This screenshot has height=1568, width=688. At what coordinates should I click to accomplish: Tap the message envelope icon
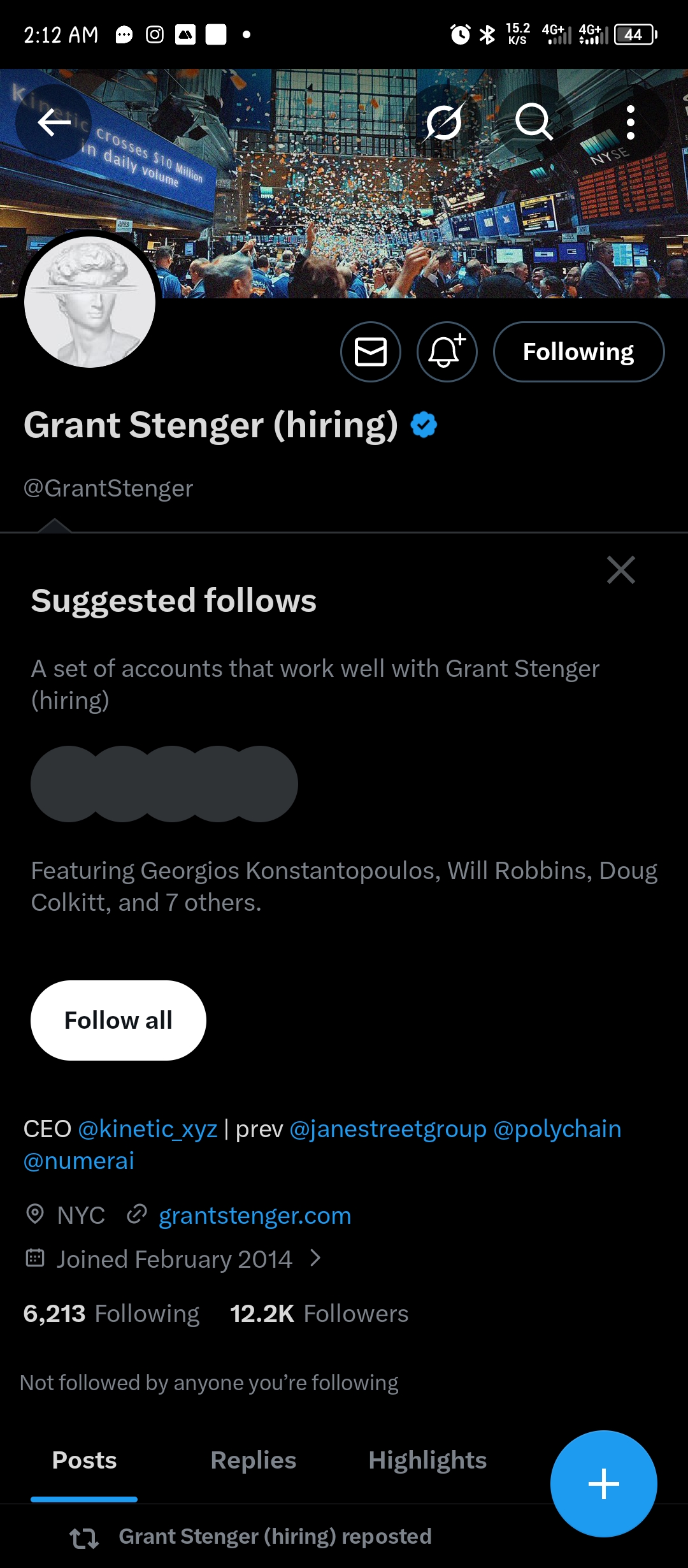pyautogui.click(x=371, y=352)
